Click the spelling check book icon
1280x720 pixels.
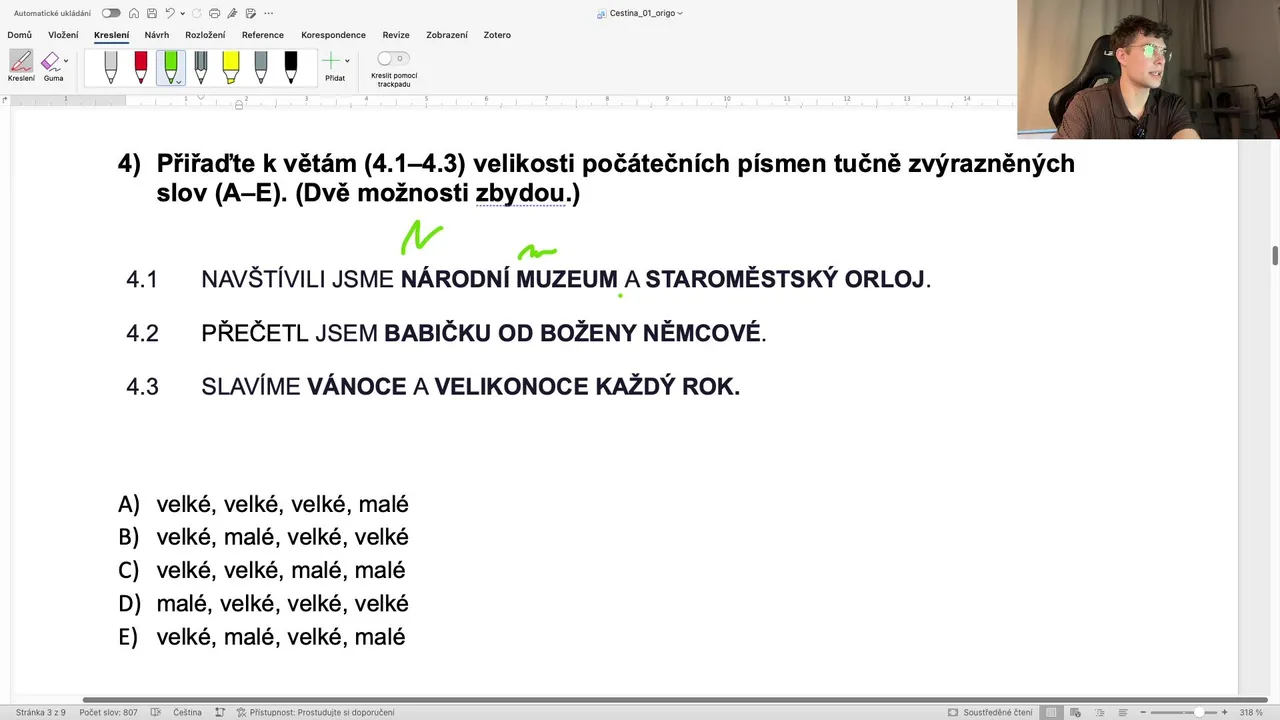156,712
